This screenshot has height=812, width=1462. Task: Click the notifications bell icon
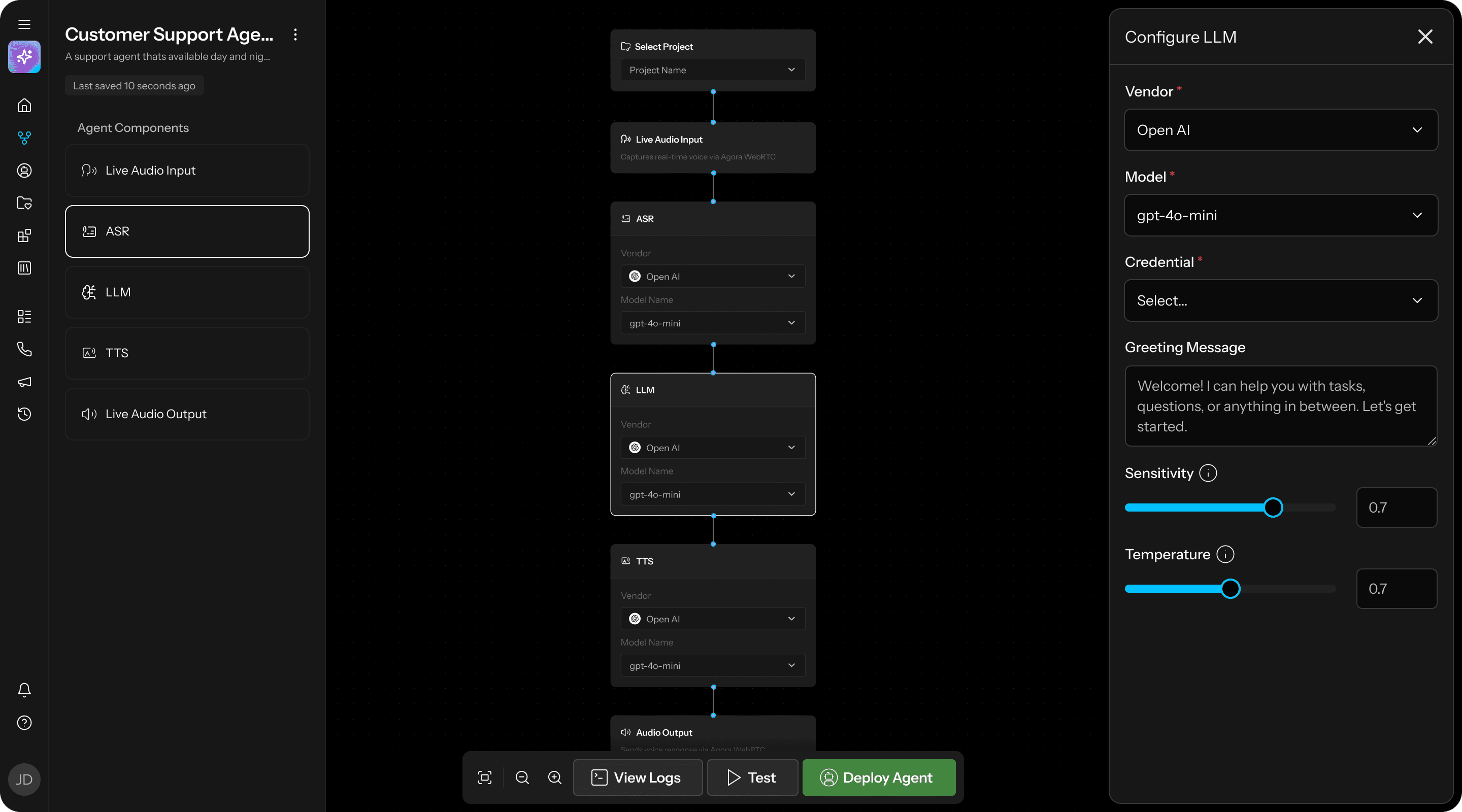[24, 690]
